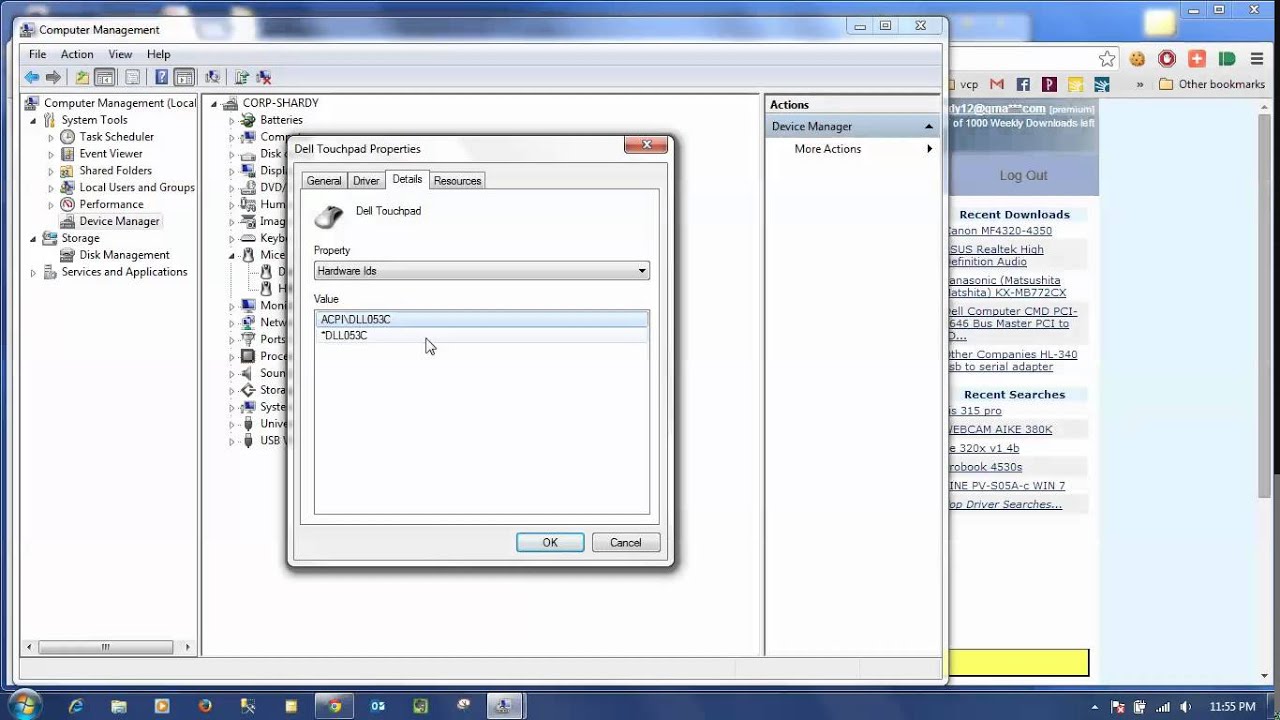Open the Action menu
The width and height of the screenshot is (1280, 720).
[x=77, y=54]
